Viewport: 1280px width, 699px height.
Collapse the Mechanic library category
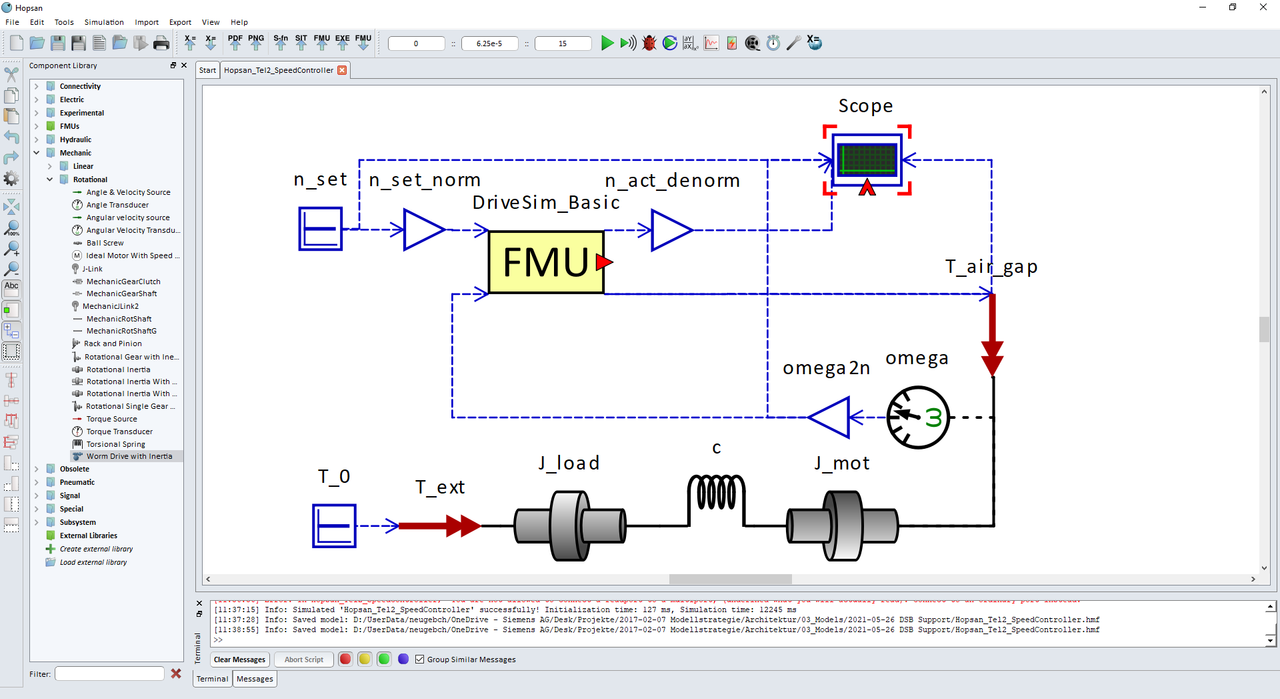pyautogui.click(x=37, y=153)
